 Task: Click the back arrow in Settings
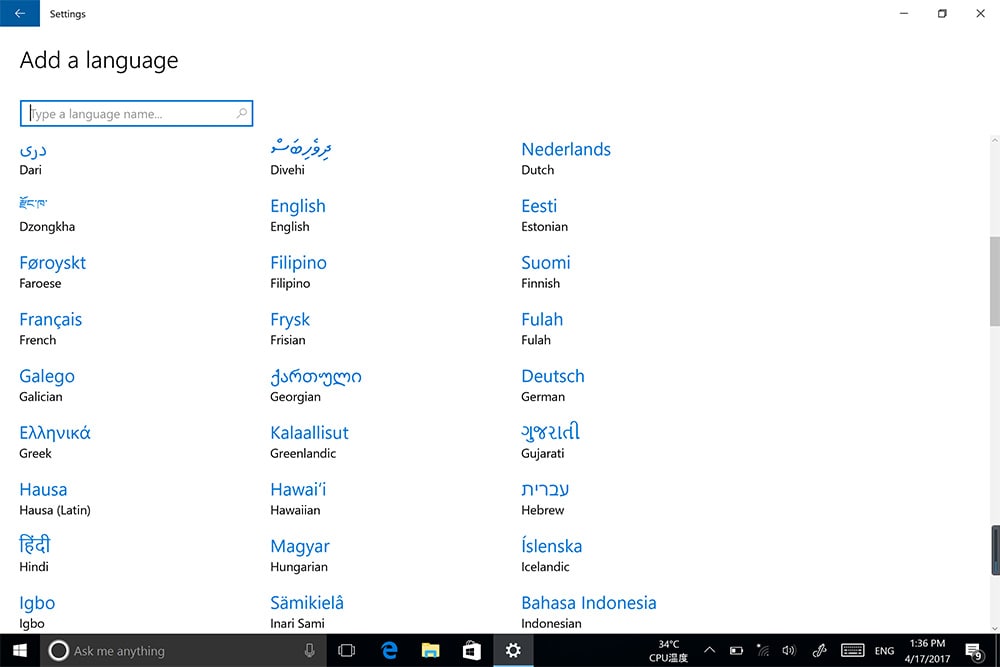(x=20, y=14)
